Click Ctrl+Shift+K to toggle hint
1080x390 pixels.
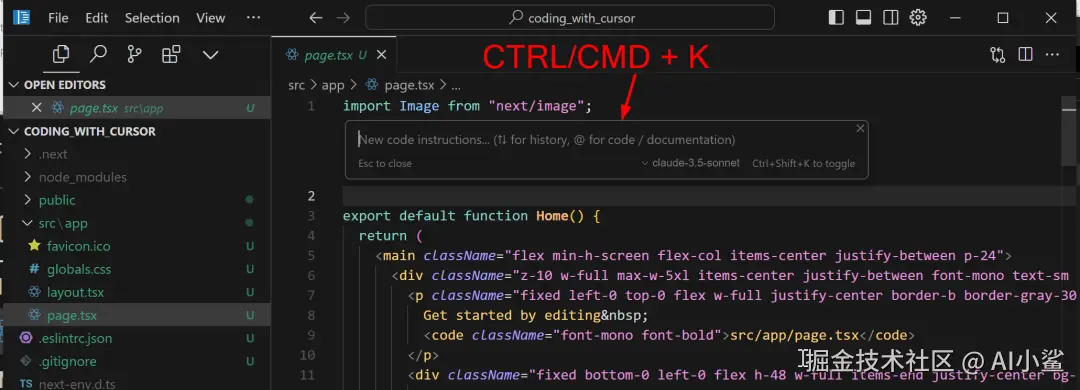coord(803,163)
